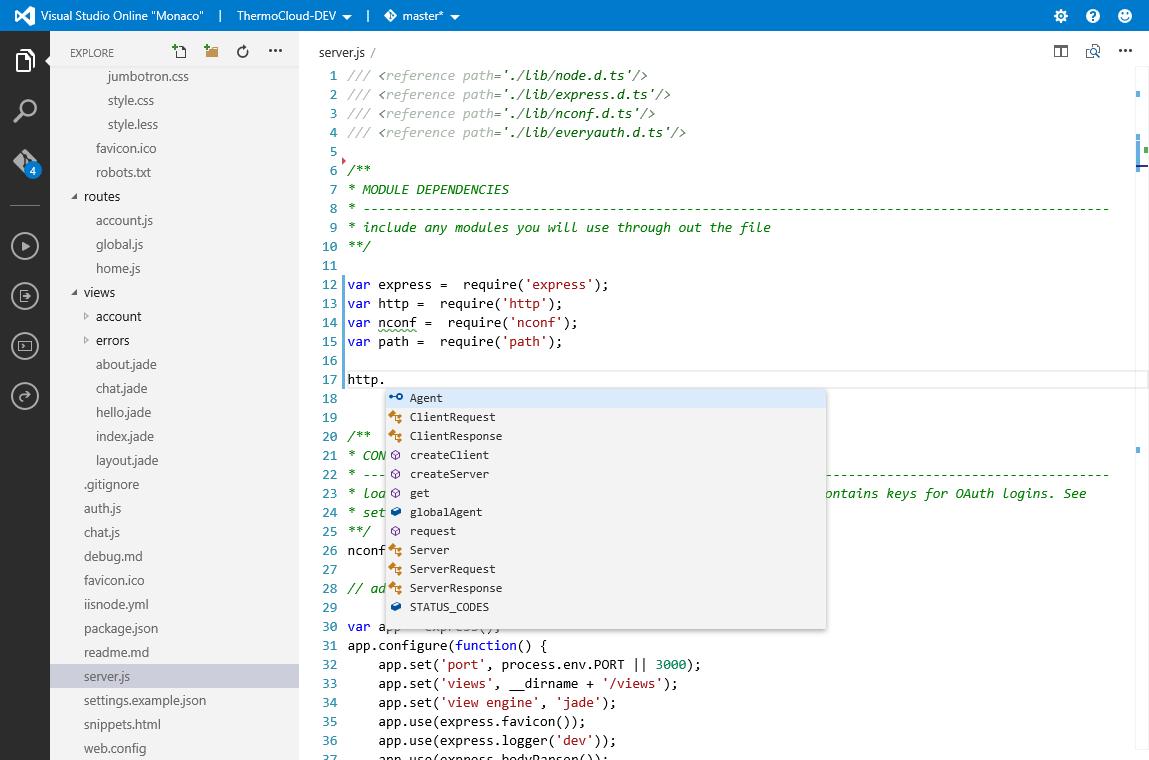Viewport: 1149px width, 760px height.
Task: Open package.json from the Explorer
Action: coord(122,628)
